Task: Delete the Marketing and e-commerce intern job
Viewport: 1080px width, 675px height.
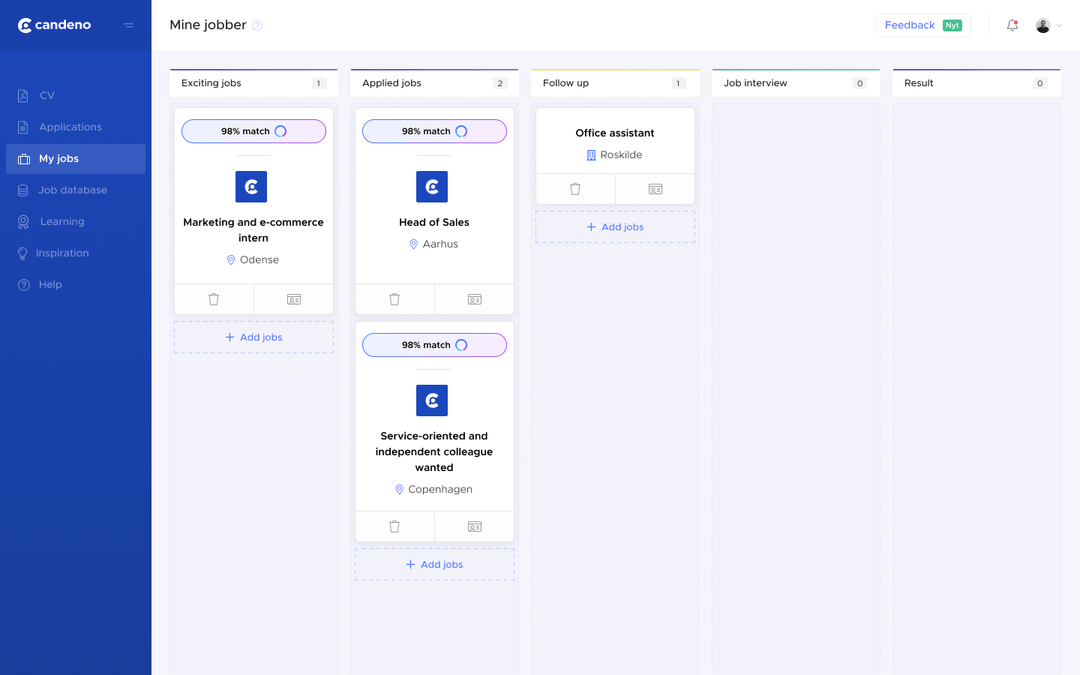Action: tap(214, 298)
